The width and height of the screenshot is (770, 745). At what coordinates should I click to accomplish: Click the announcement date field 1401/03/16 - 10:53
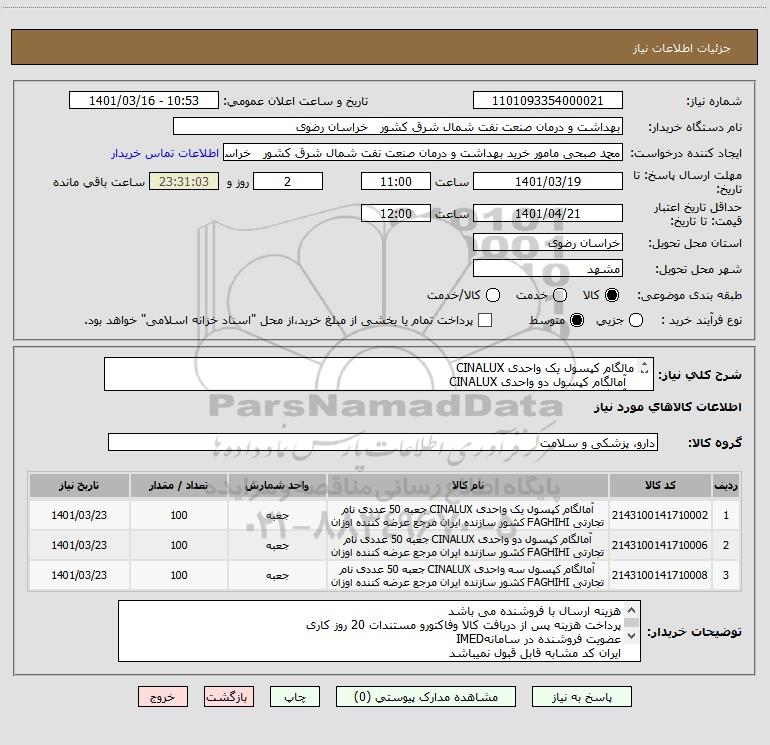click(x=144, y=101)
